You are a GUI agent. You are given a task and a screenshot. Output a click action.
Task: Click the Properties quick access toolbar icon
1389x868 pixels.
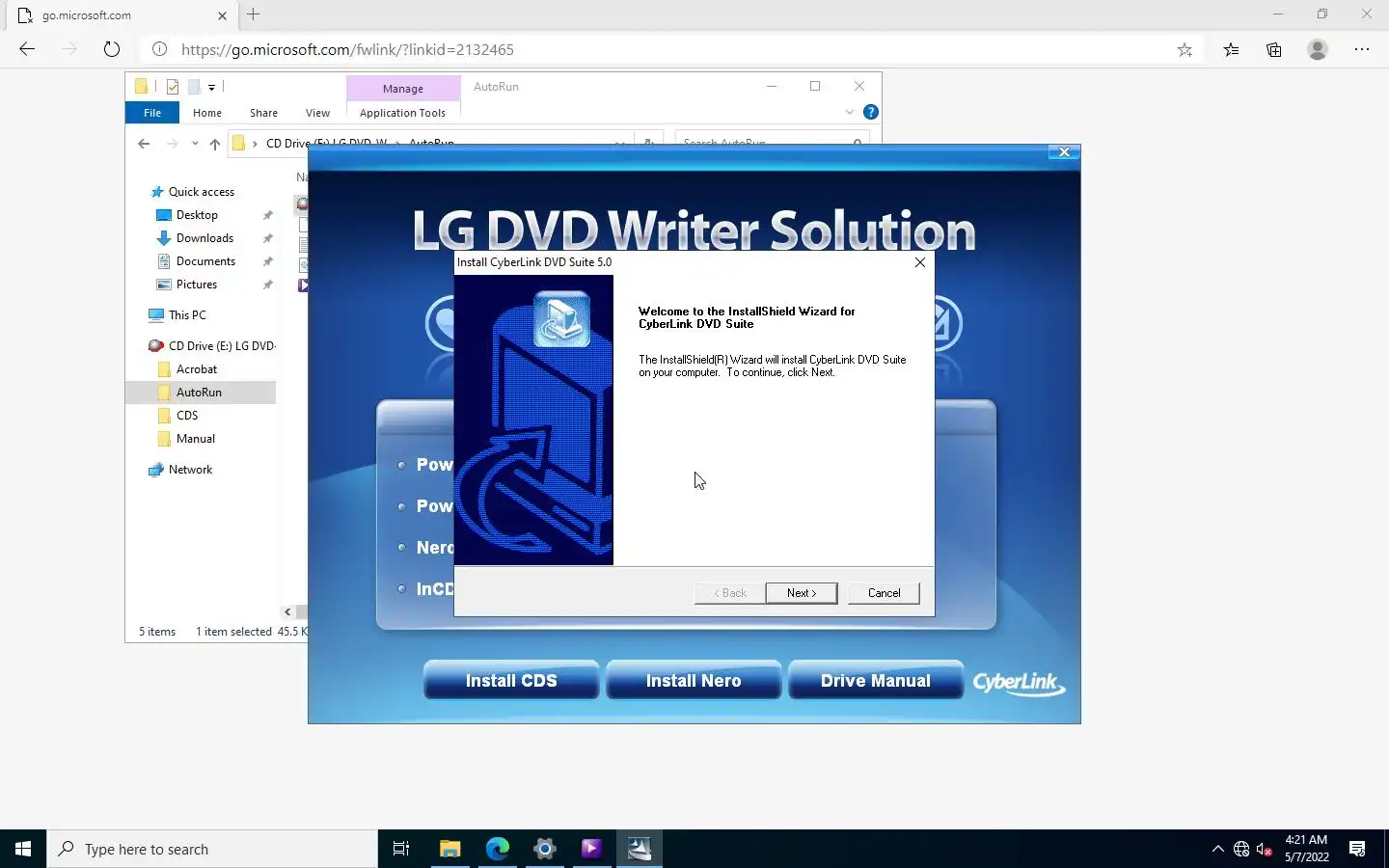point(173,86)
